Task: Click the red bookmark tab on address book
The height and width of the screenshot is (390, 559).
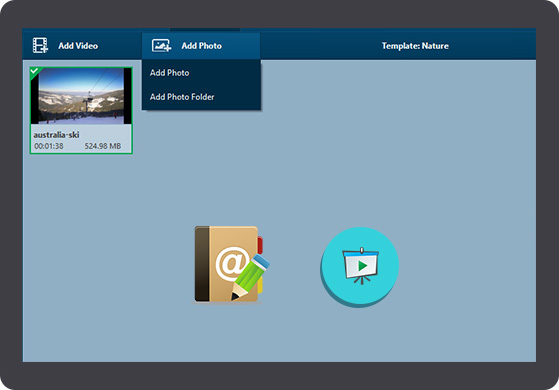Action: point(260,245)
